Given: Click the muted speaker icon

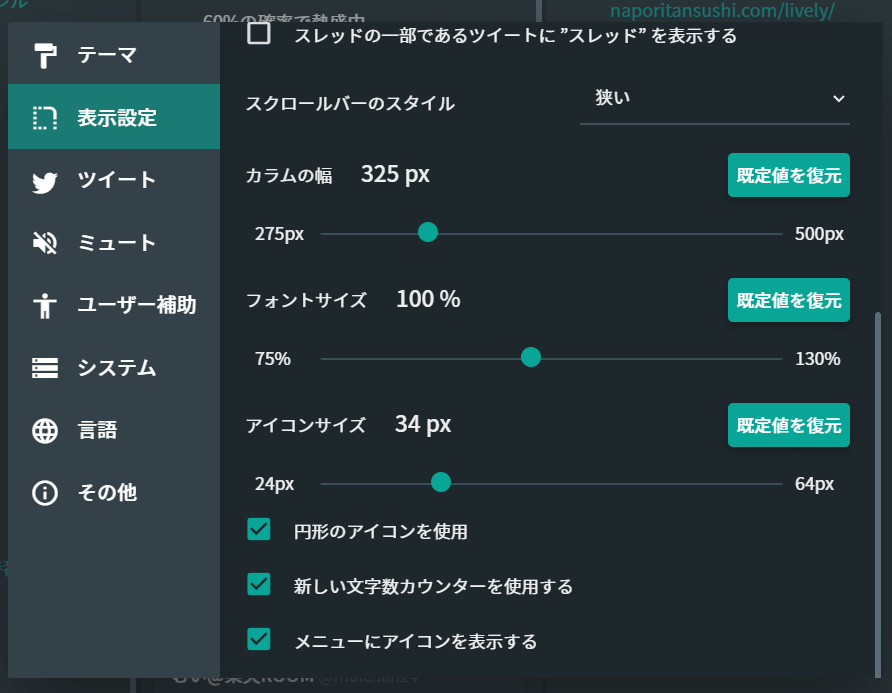Looking at the screenshot, I should (x=45, y=243).
